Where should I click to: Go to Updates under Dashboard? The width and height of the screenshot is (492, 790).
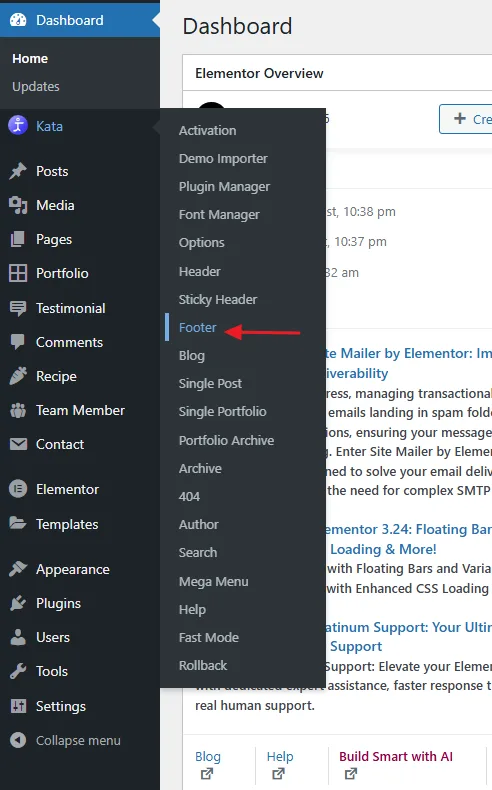tap(36, 87)
